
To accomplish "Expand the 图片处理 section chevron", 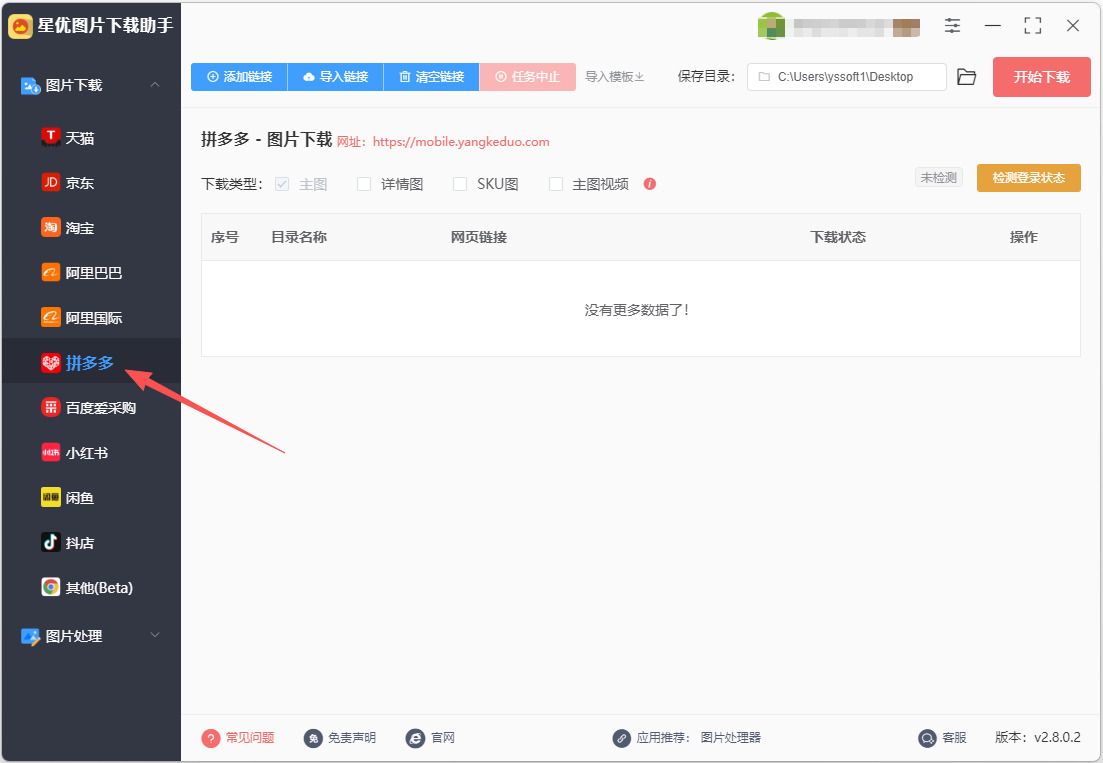I will (x=155, y=635).
